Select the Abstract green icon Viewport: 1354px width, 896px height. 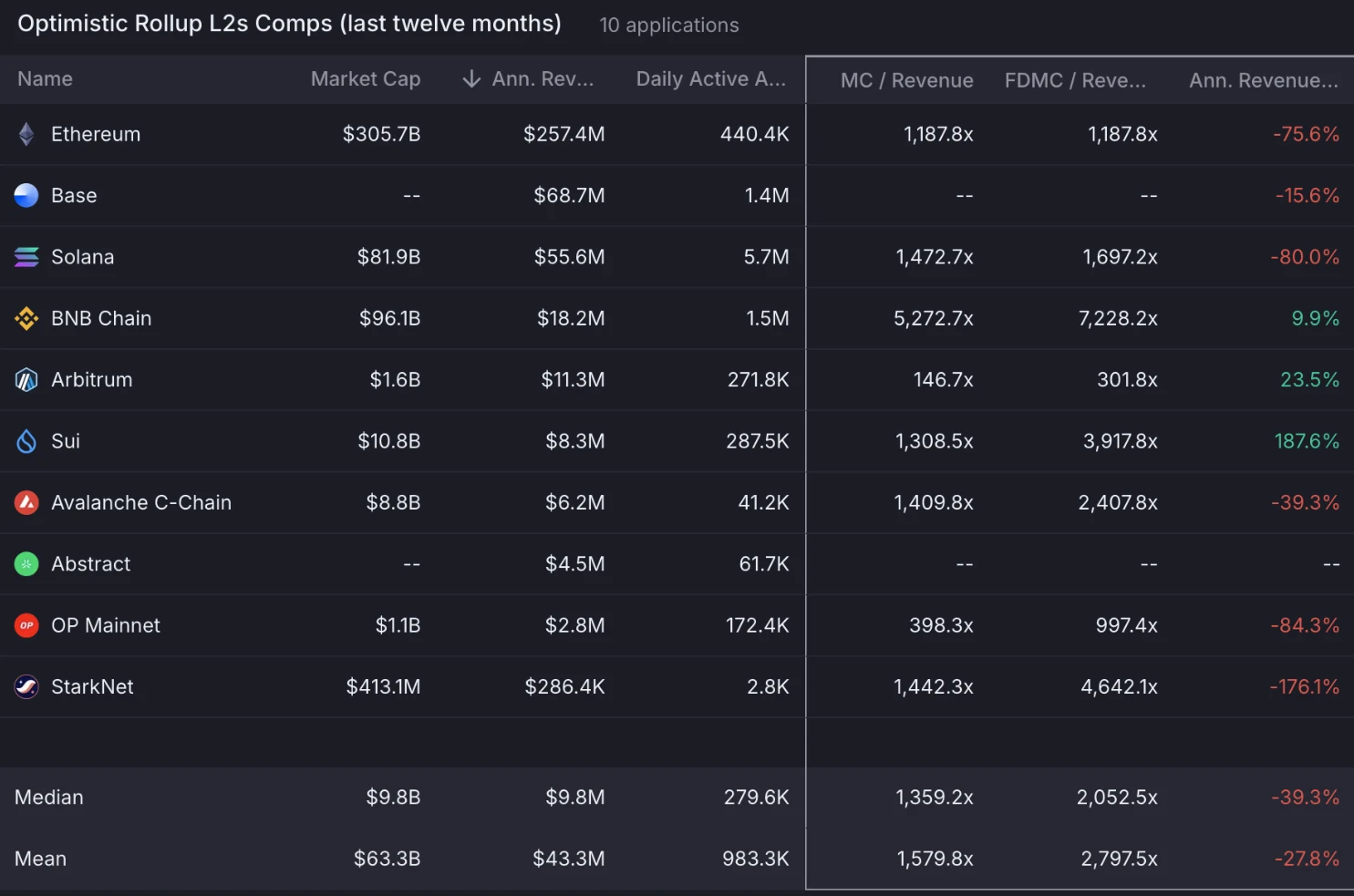[26, 563]
